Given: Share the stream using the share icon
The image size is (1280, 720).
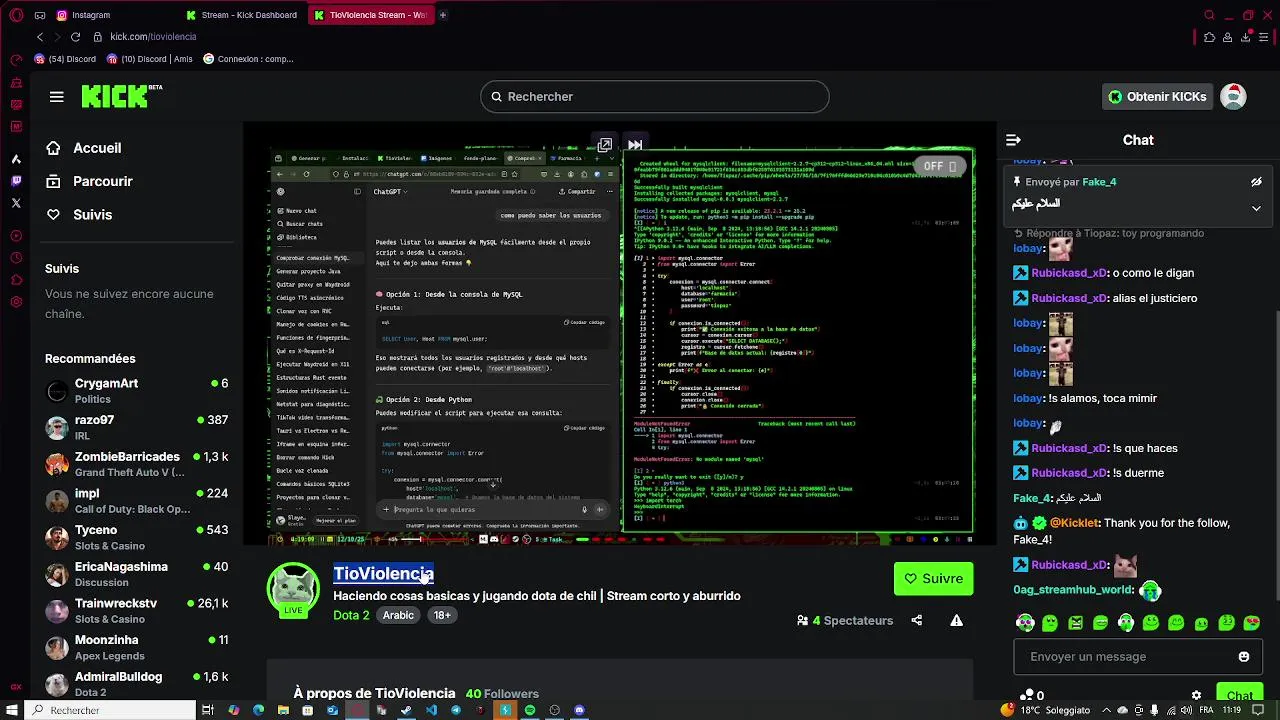Looking at the screenshot, I should [917, 620].
